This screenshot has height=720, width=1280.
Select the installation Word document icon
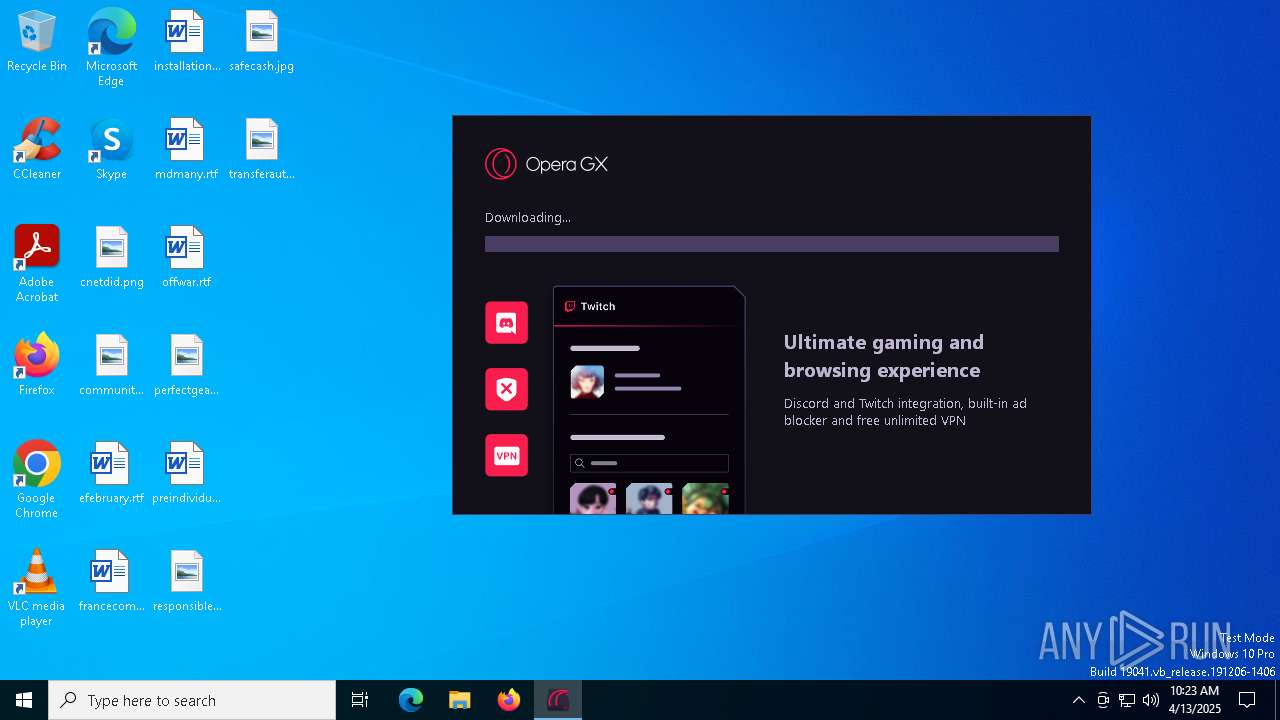187,42
